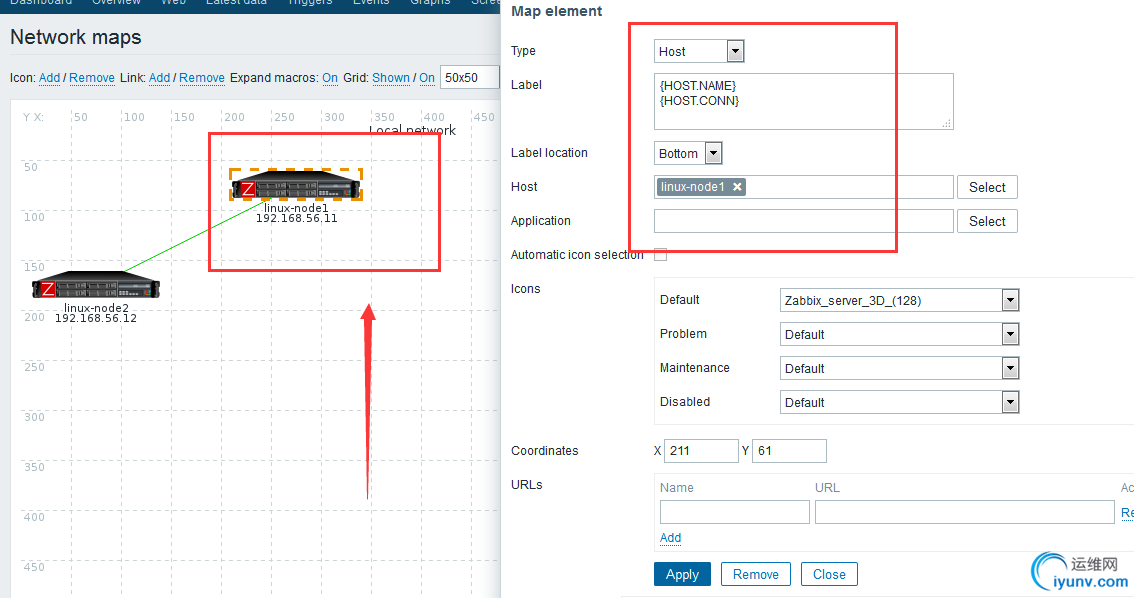Open the Latest data menu item
1134x598 pixels.
point(236,2)
